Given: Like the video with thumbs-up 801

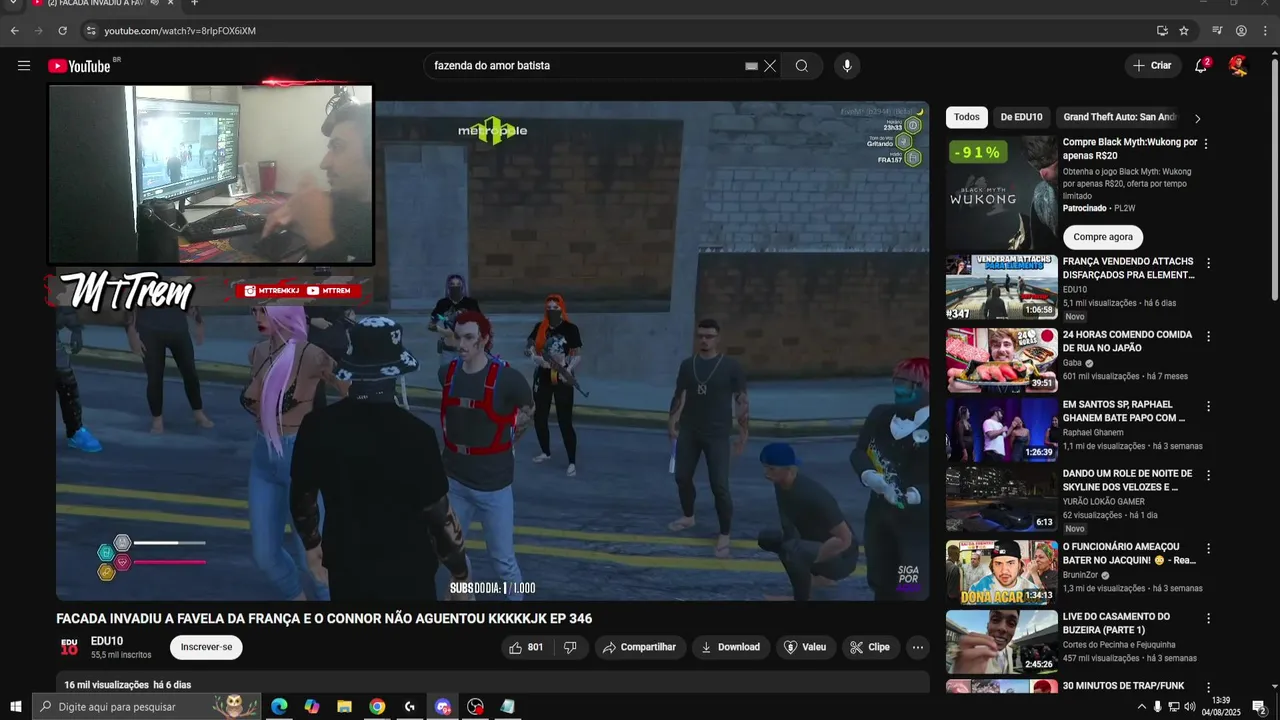Looking at the screenshot, I should (x=526, y=647).
